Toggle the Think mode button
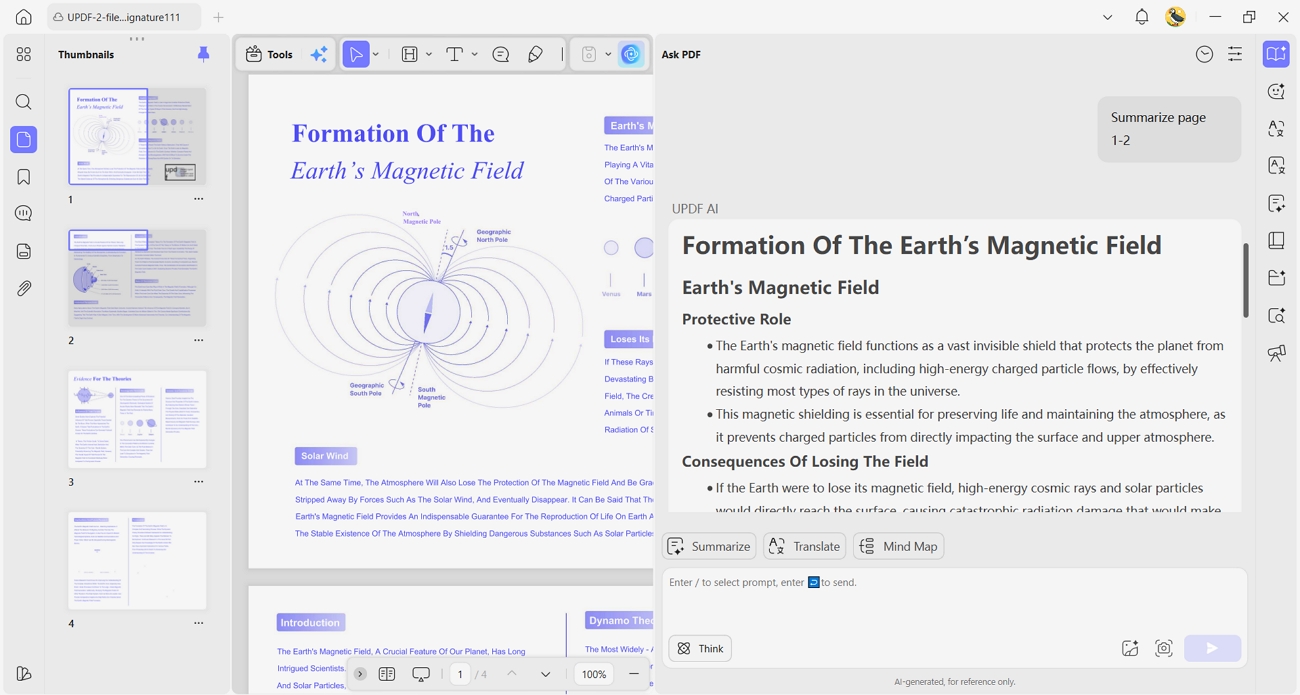1300x695 pixels. (x=700, y=648)
